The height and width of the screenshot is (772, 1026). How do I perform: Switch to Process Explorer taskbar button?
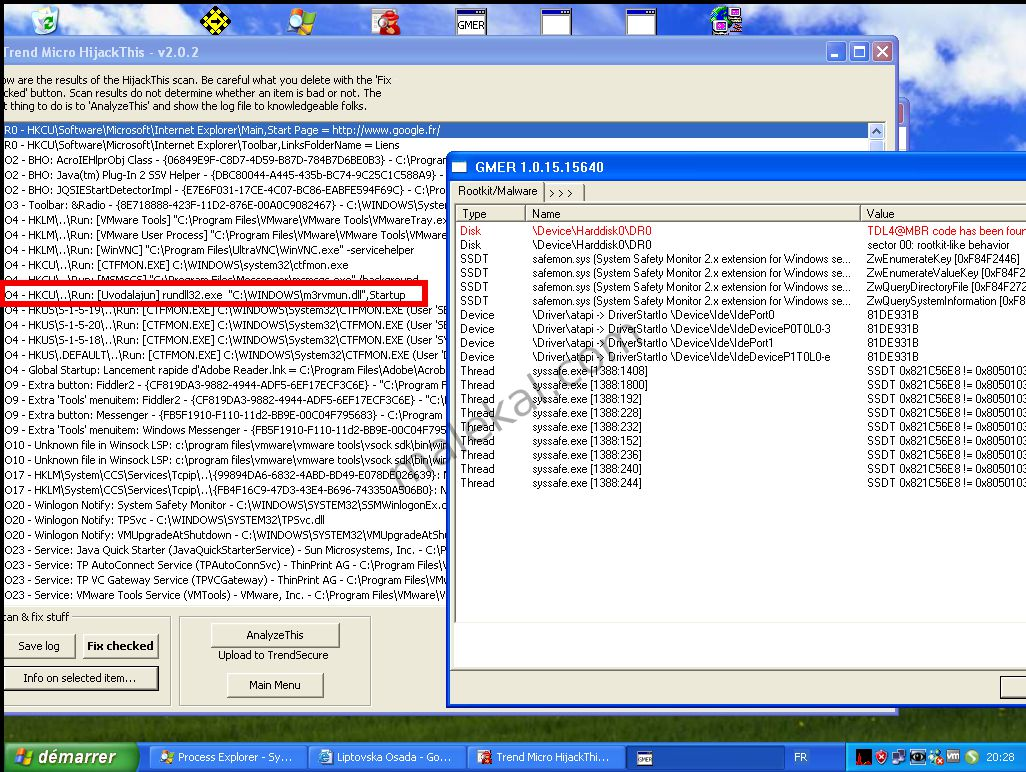[x=226, y=757]
